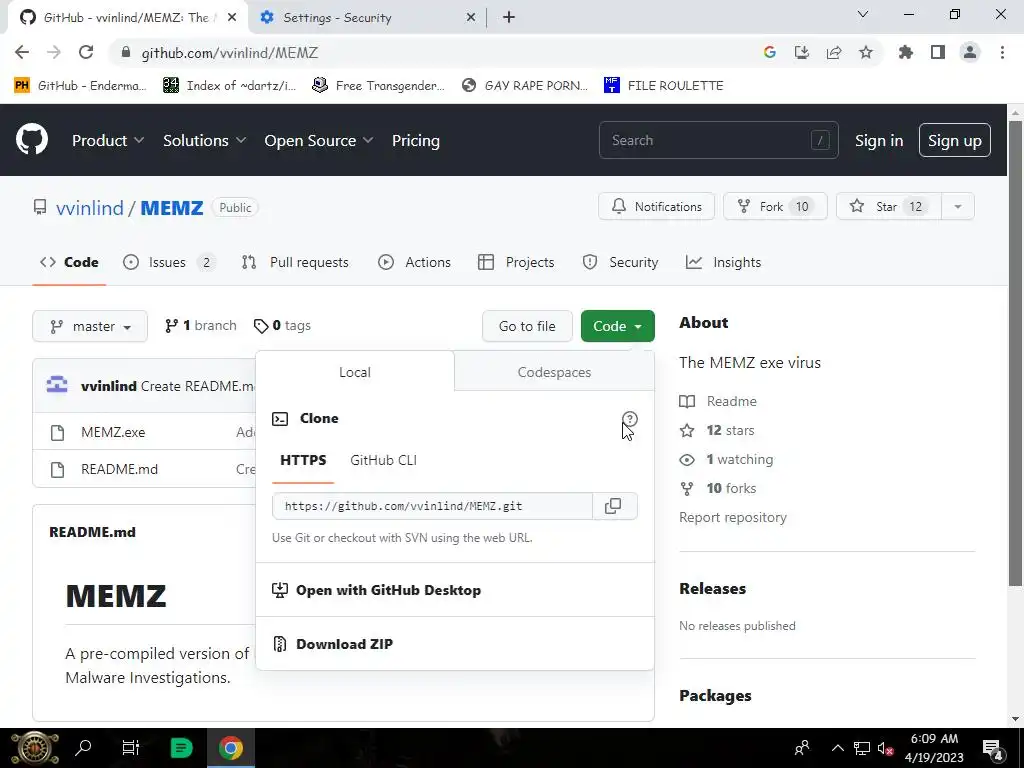Open Windows taskbar search magnifier
This screenshot has height=768, width=1024.
click(x=83, y=748)
